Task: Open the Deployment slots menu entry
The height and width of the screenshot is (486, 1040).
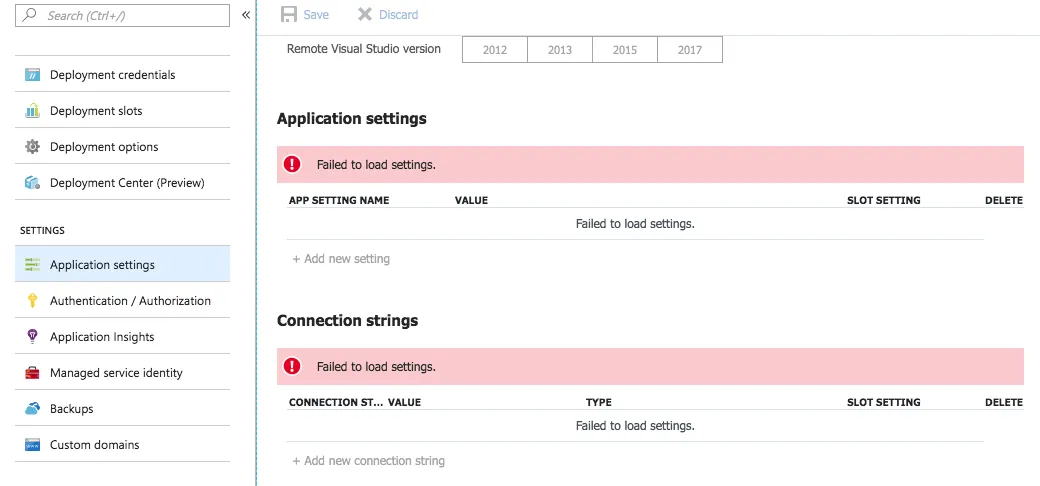Action: [x=96, y=111]
